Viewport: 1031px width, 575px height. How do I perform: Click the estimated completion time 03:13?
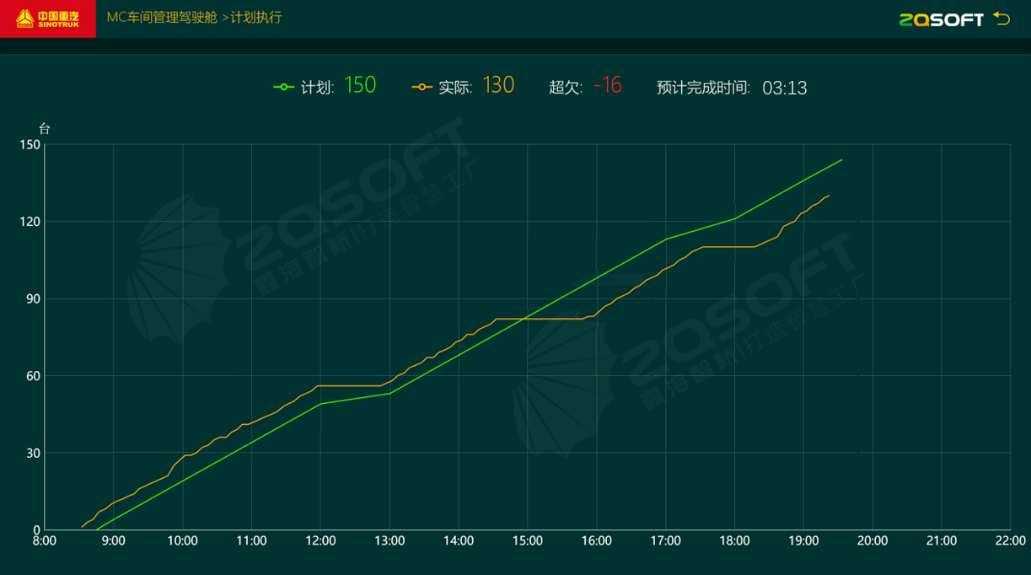[x=784, y=88]
